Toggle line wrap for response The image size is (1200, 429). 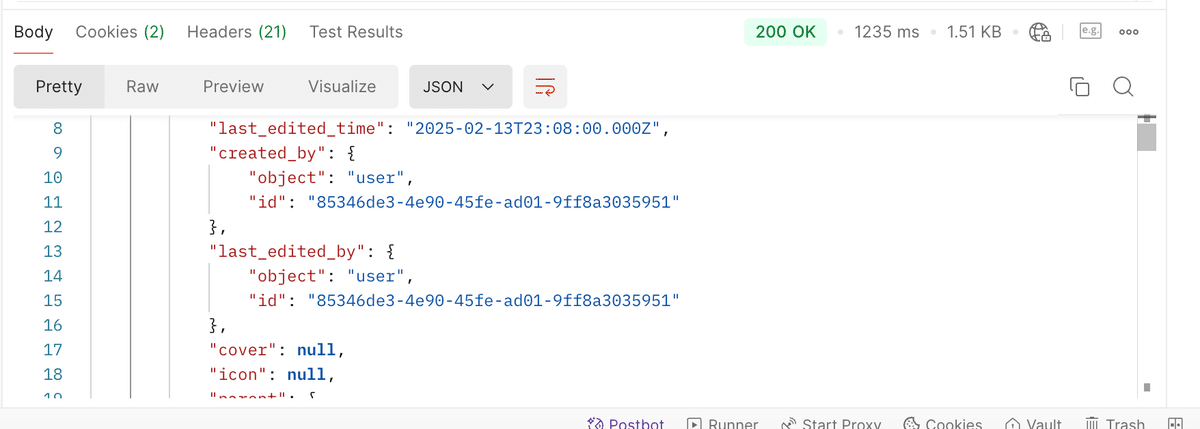(x=545, y=87)
